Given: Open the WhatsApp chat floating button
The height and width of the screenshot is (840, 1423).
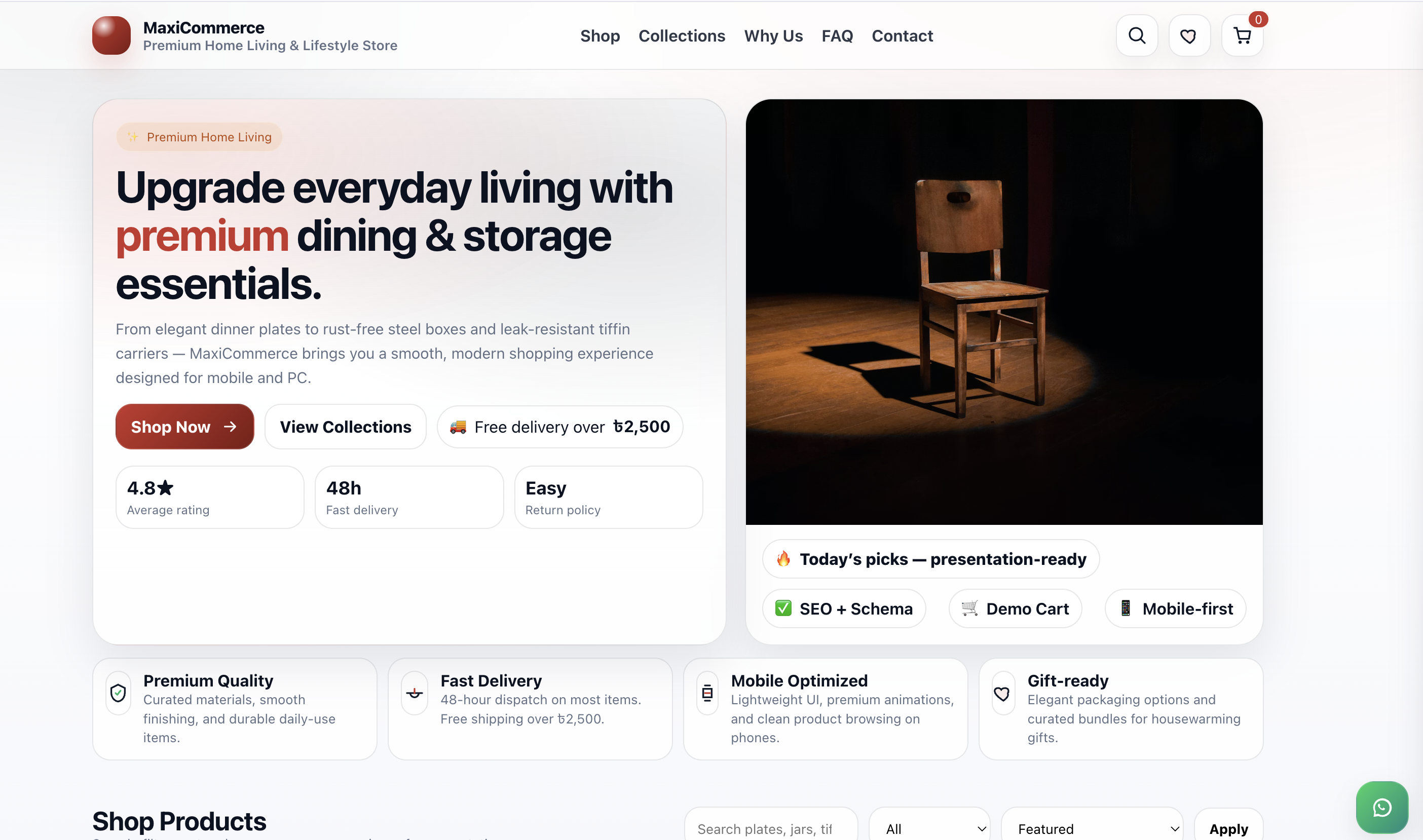Looking at the screenshot, I should [x=1381, y=807].
